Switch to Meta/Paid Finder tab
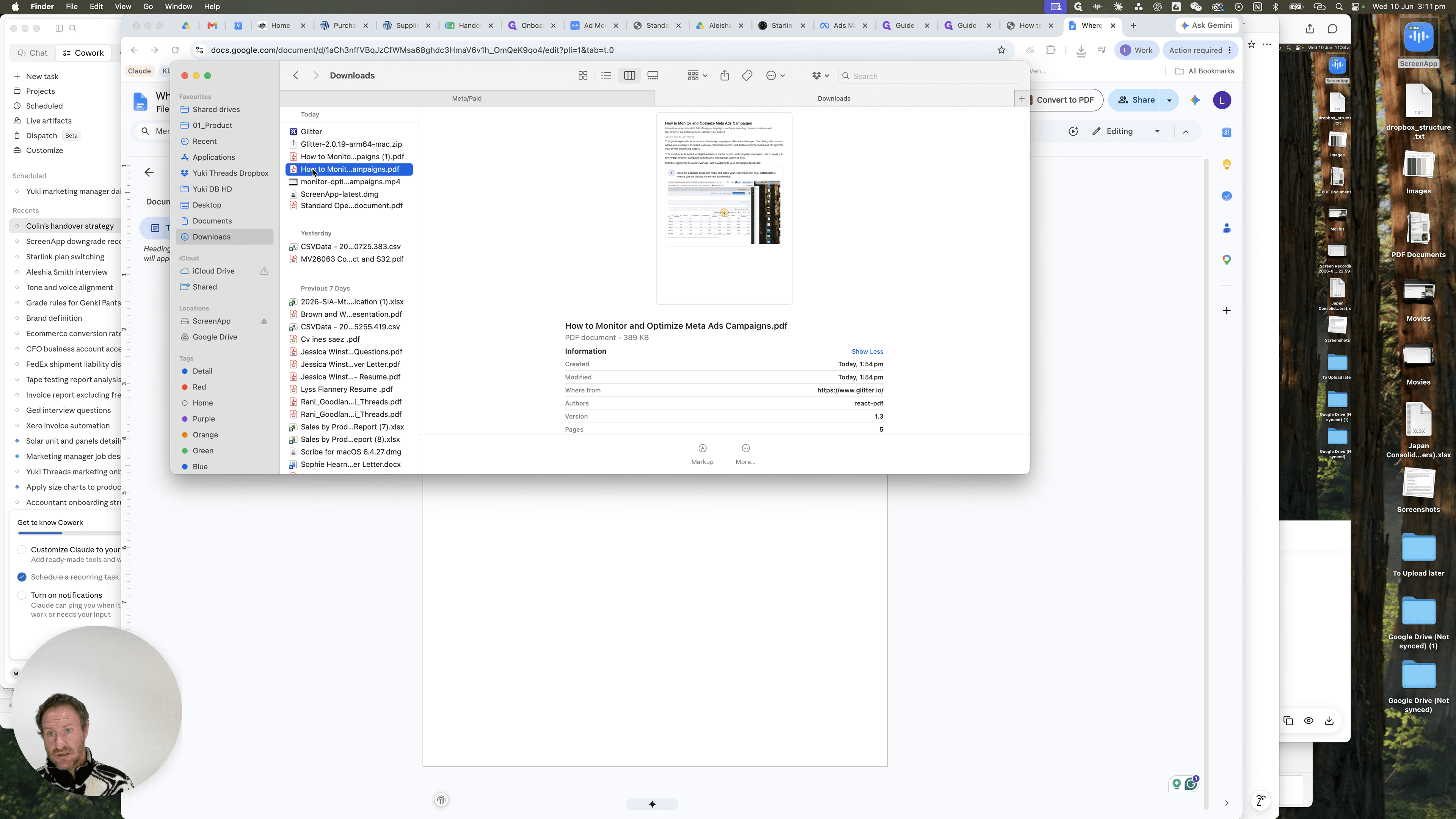 pyautogui.click(x=467, y=98)
